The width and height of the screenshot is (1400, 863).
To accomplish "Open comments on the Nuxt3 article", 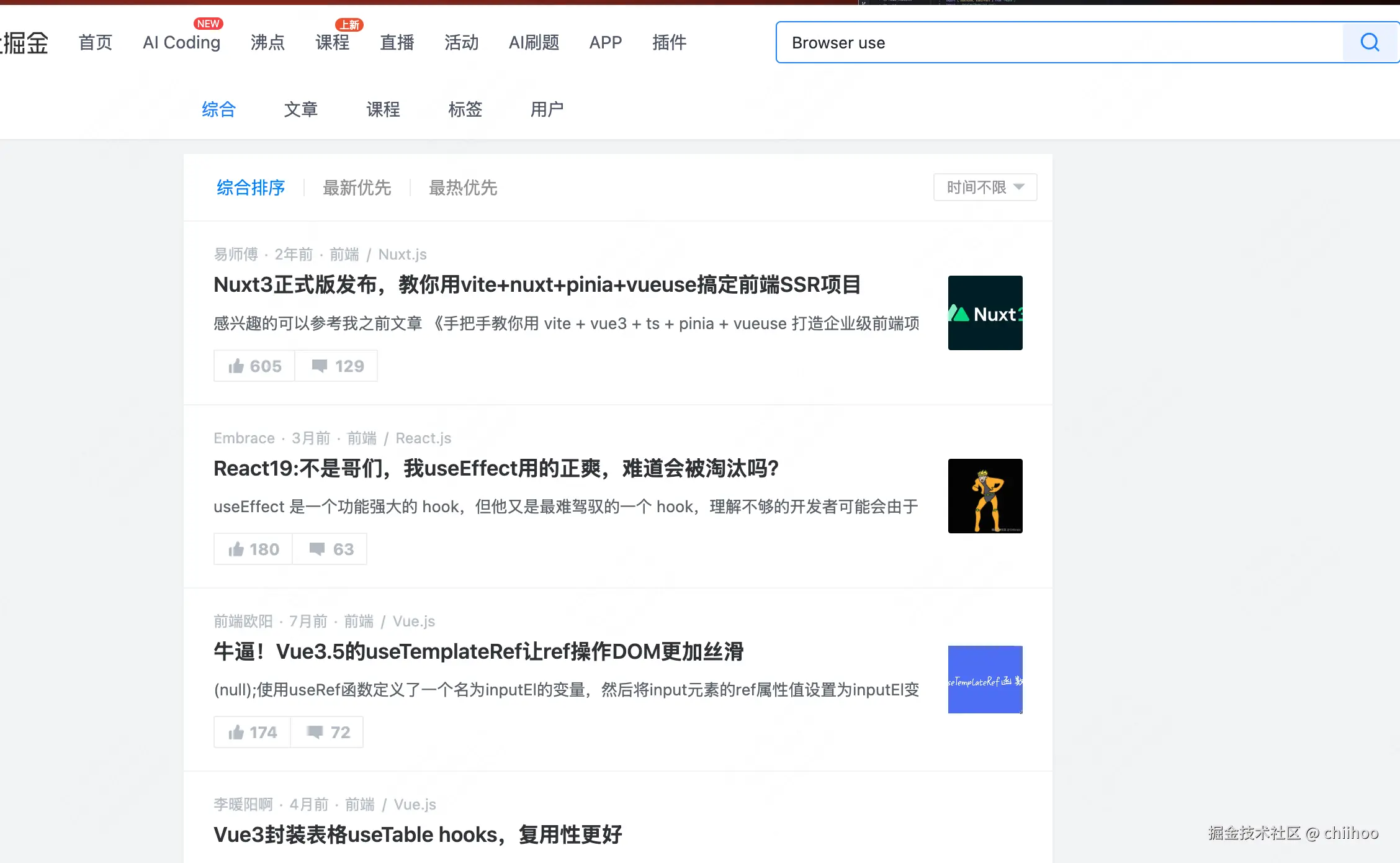I will [336, 366].
